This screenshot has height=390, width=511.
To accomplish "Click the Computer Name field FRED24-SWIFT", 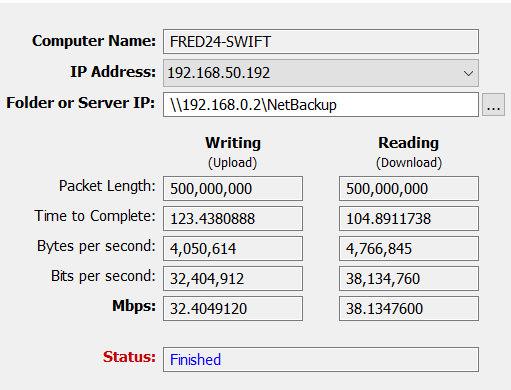I will click(321, 42).
